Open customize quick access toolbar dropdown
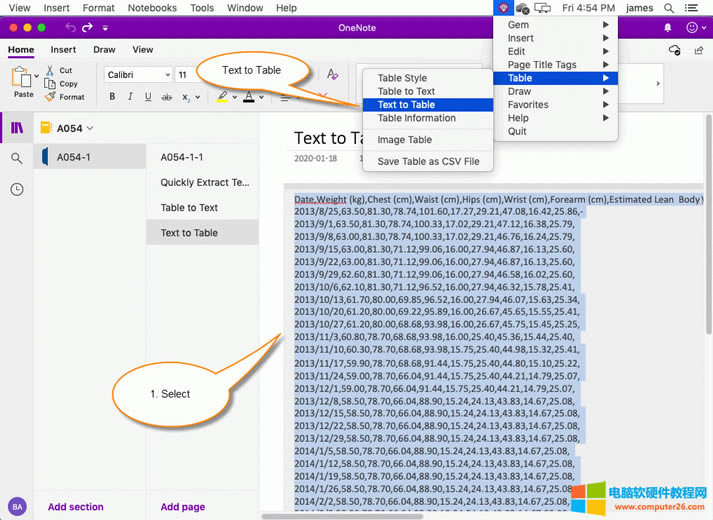 [x=105, y=28]
